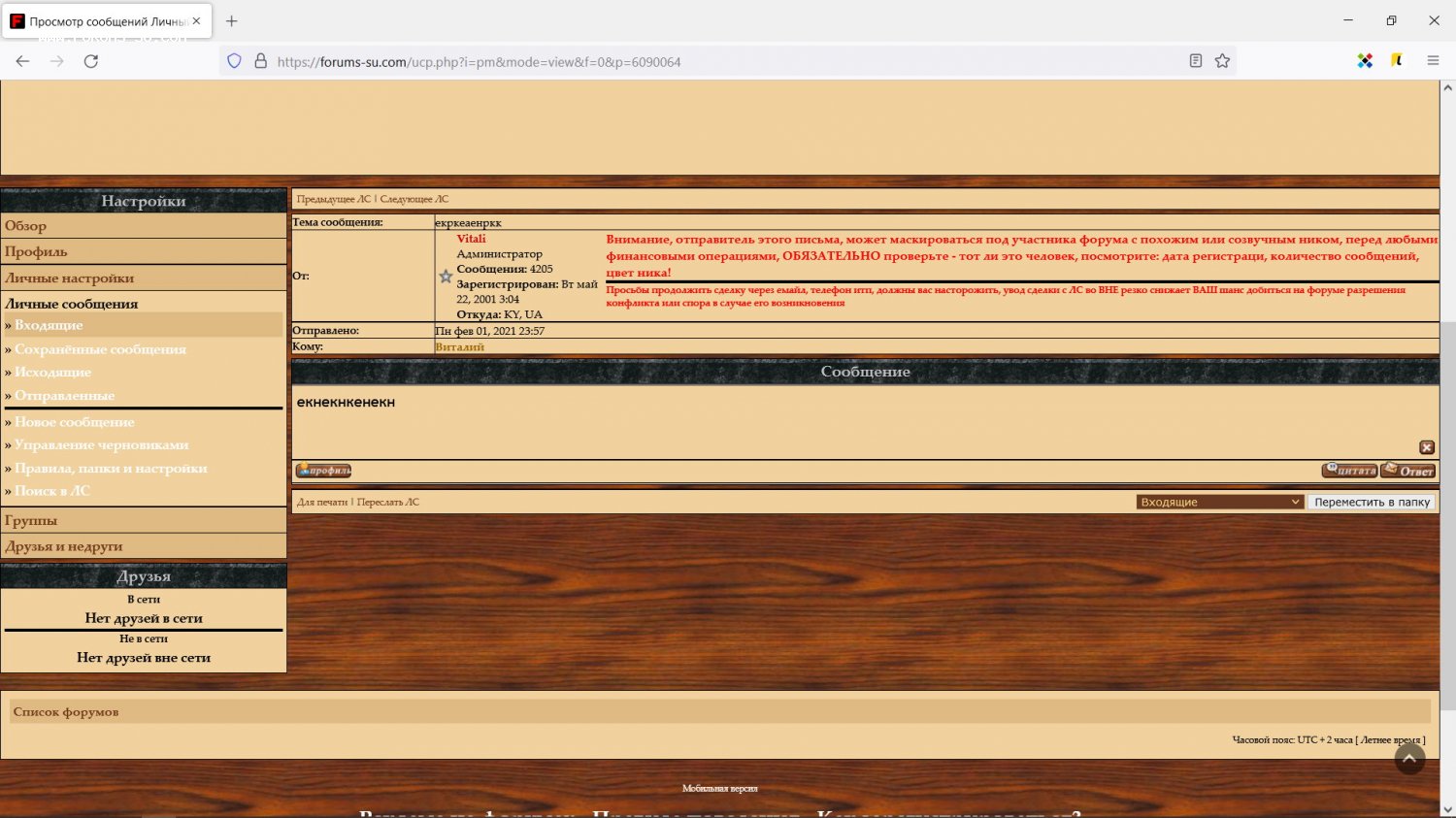Open Firefox hamburger menu
The image size is (1456, 818).
pyautogui.click(x=1433, y=61)
